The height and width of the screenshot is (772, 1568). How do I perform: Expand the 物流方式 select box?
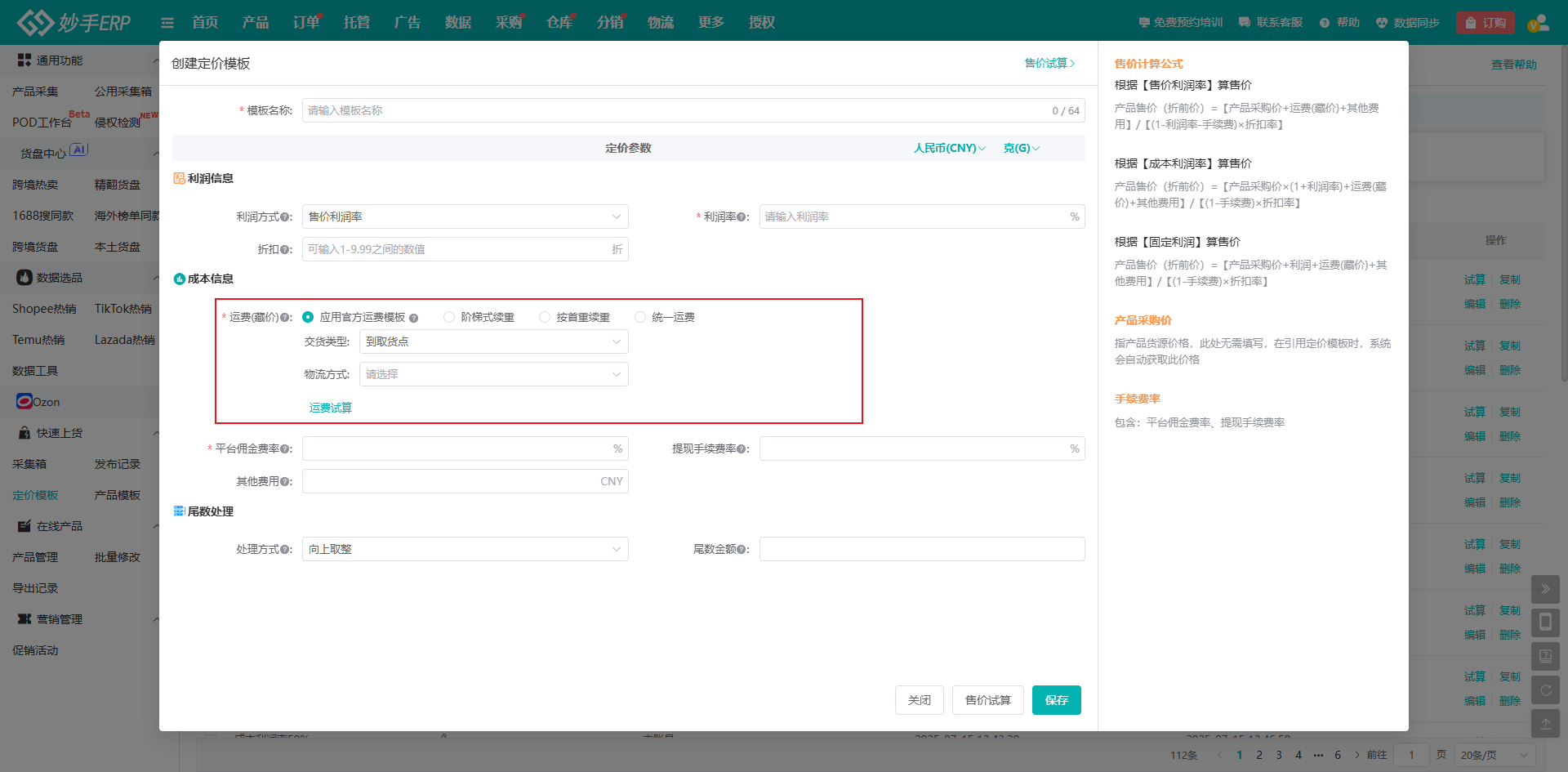point(493,374)
